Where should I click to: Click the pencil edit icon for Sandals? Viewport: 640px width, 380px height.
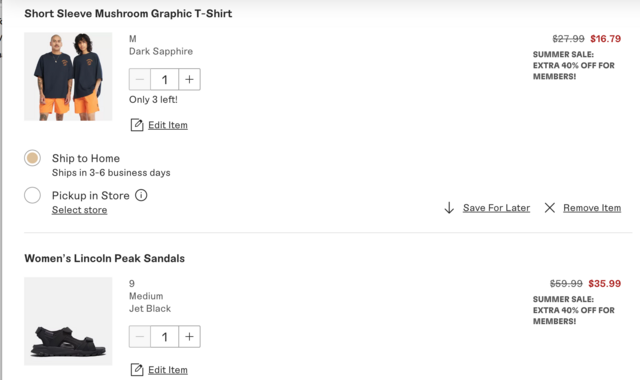tap(137, 370)
